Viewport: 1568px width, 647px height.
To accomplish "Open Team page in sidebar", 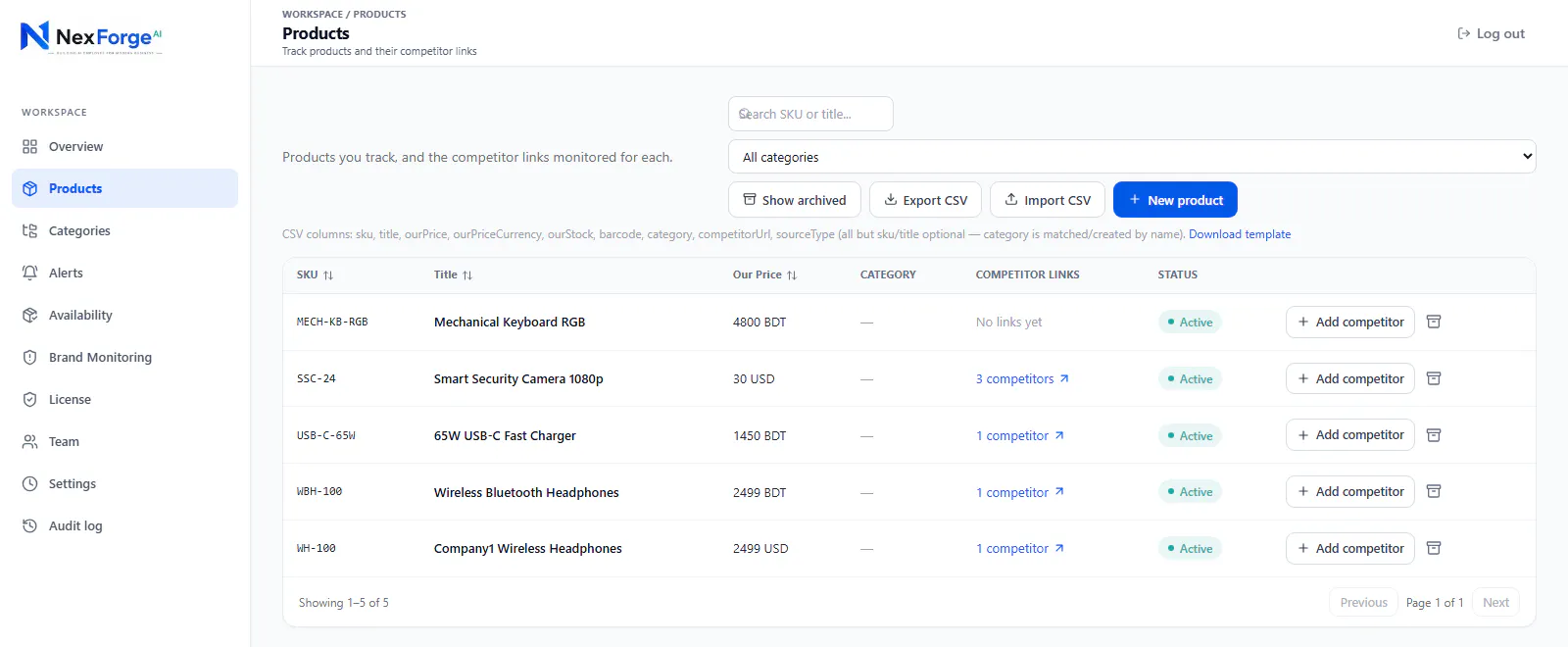I will [124, 442].
